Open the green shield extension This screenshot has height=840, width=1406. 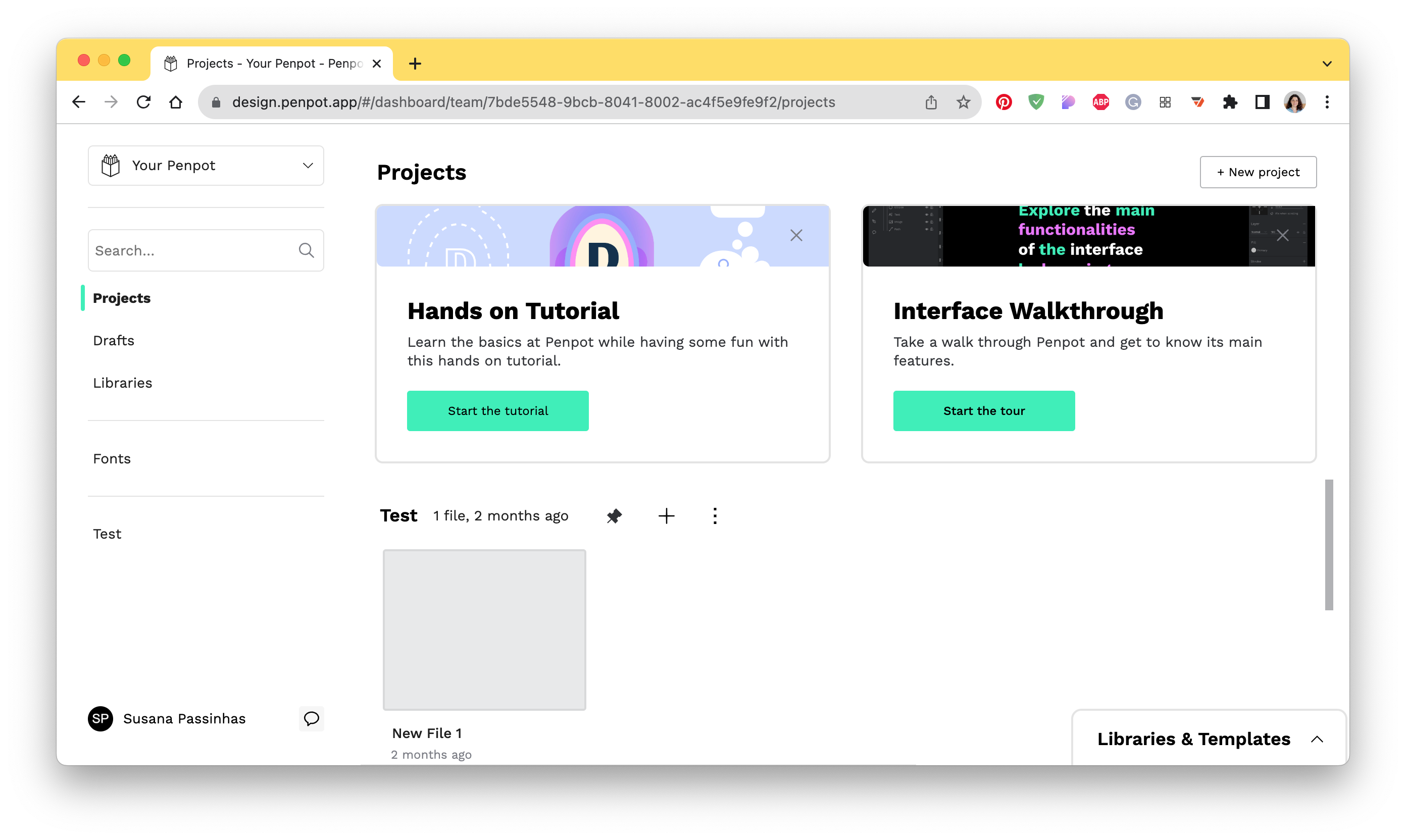pos(1036,102)
